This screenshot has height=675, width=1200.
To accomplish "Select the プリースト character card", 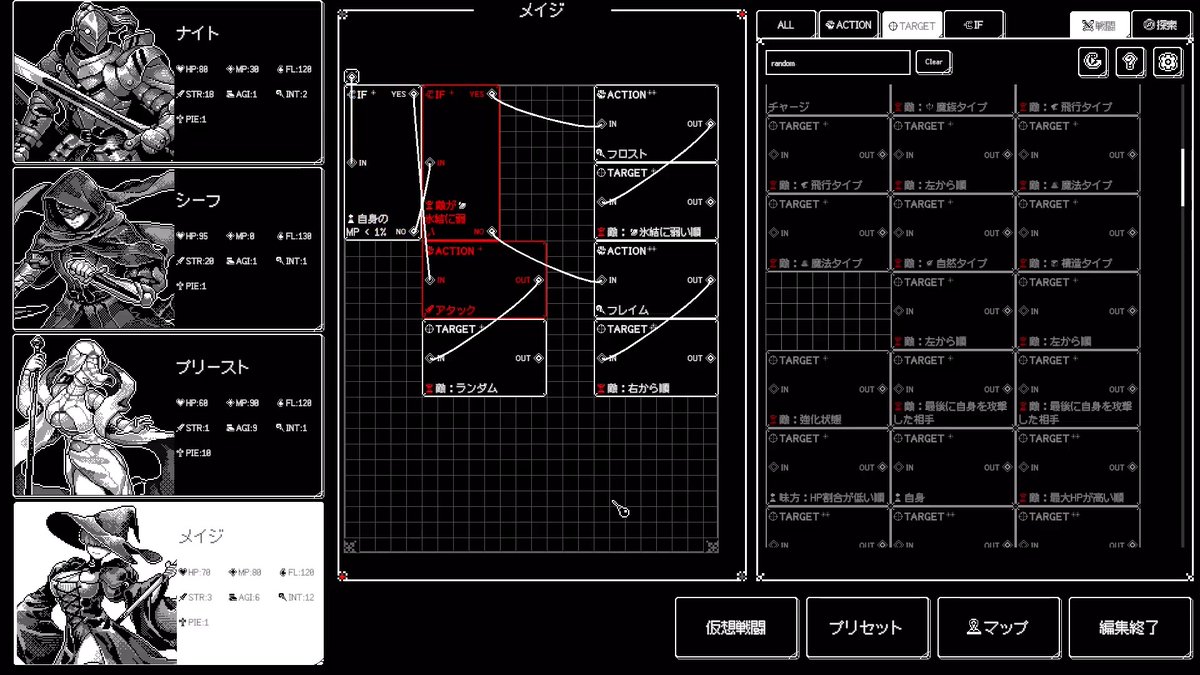I will [x=168, y=415].
